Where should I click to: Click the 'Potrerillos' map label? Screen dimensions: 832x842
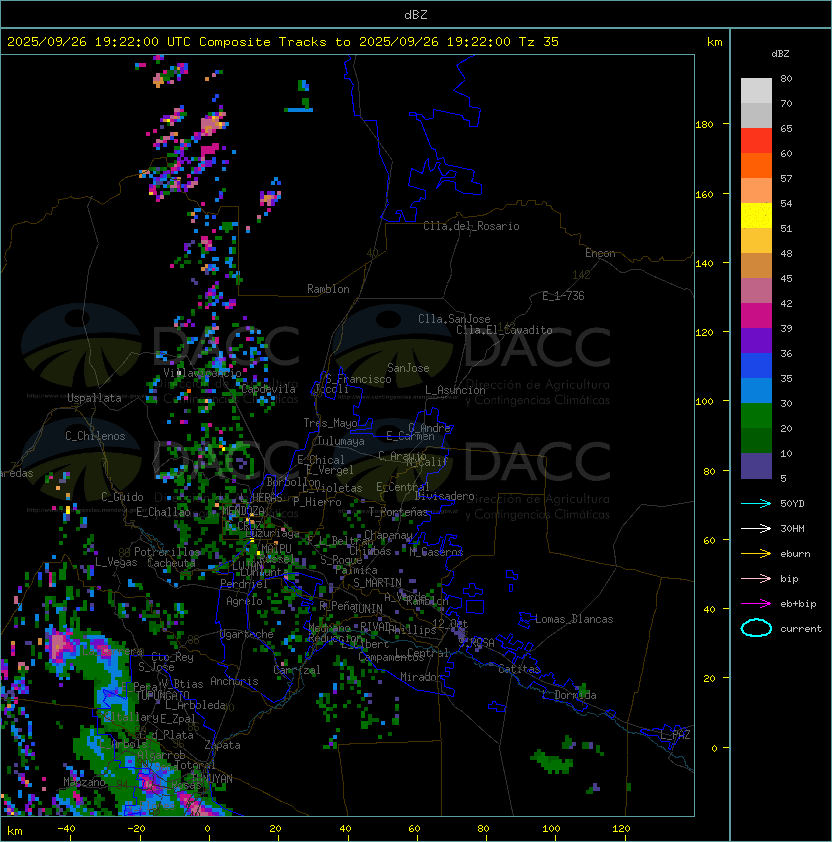pos(167,552)
